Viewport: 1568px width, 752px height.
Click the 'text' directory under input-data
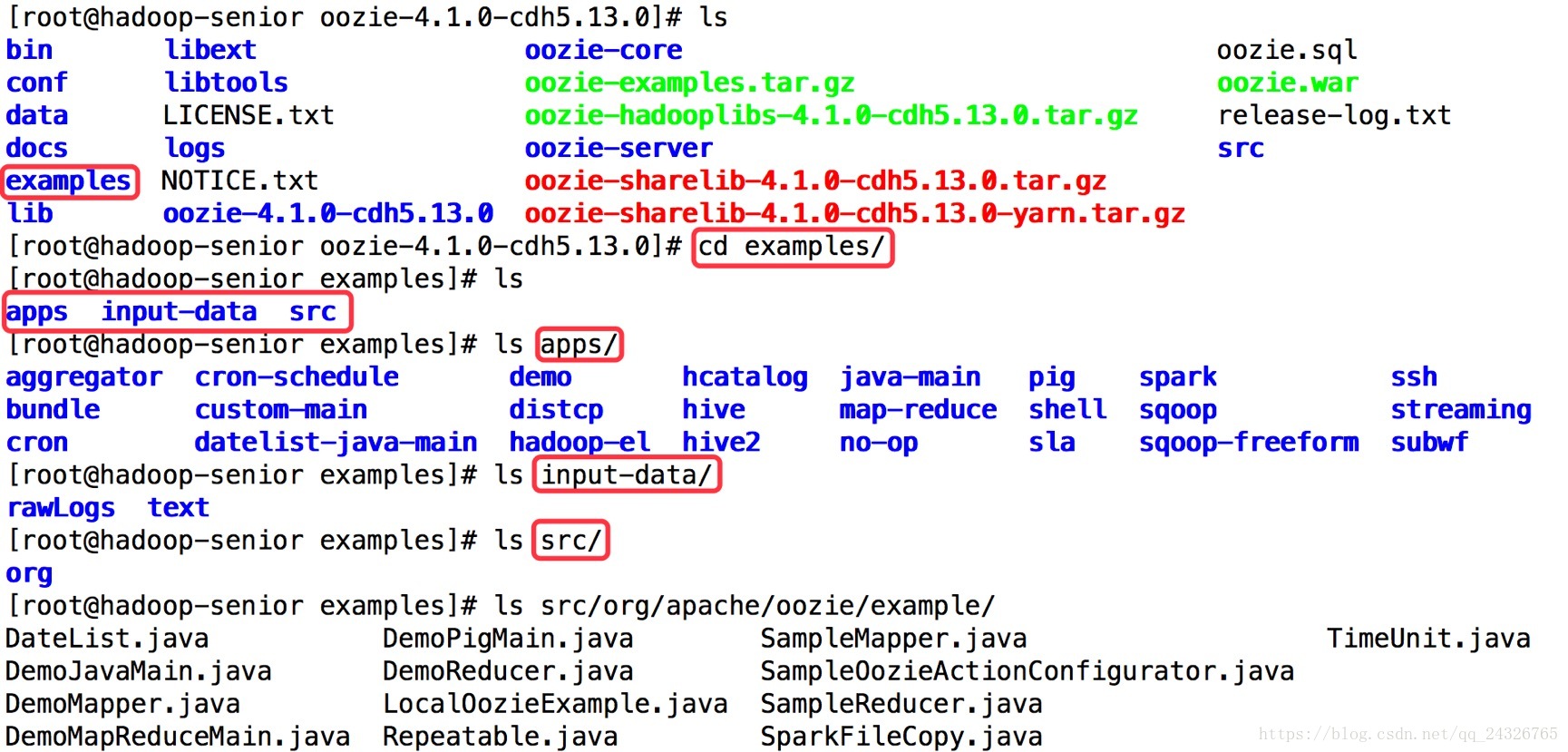pyautogui.click(x=179, y=507)
